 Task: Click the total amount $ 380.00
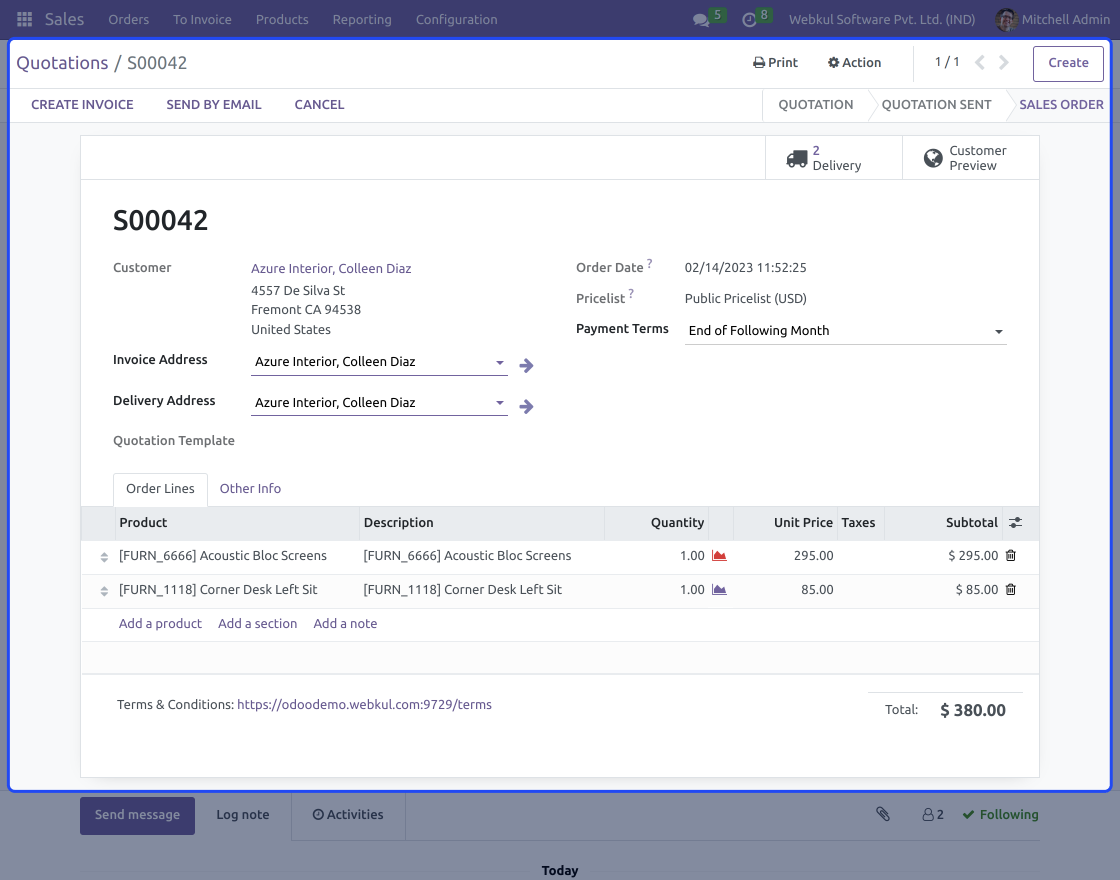tap(972, 710)
